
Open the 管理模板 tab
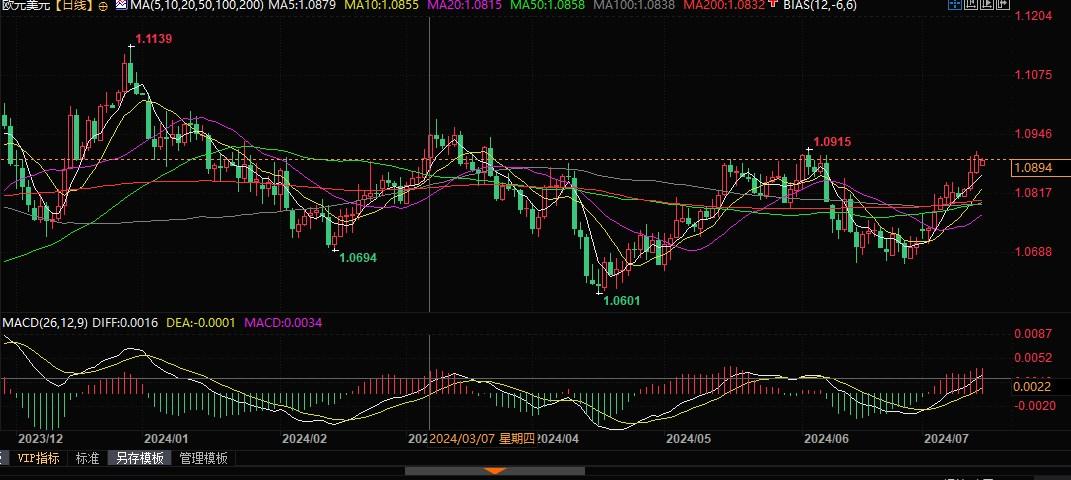tap(204, 458)
